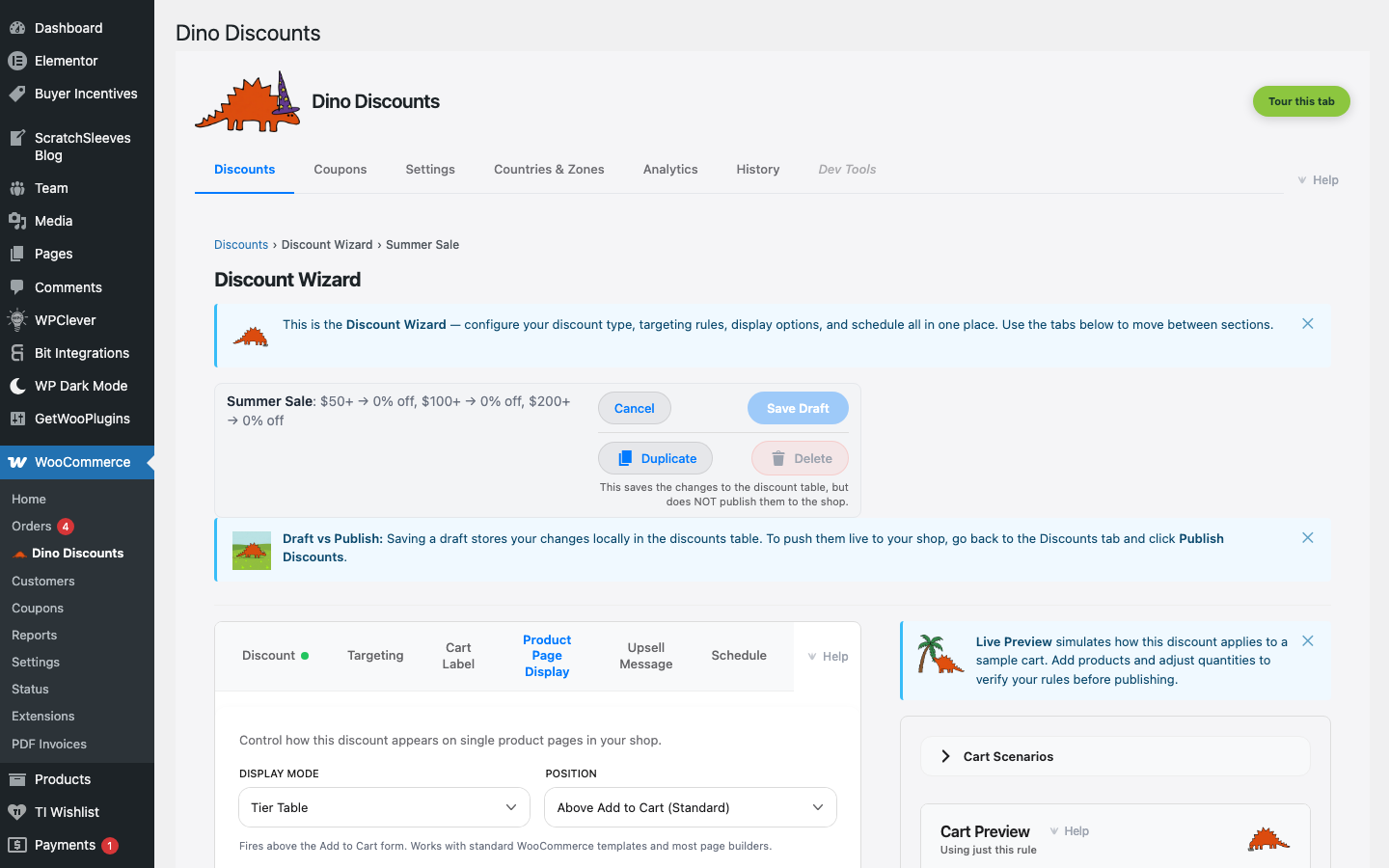Select the Schedule wizard tab
1389x868 pixels.
click(739, 656)
